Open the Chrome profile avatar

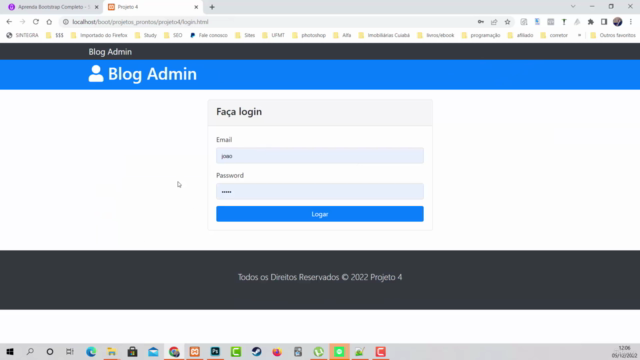tap(618, 22)
